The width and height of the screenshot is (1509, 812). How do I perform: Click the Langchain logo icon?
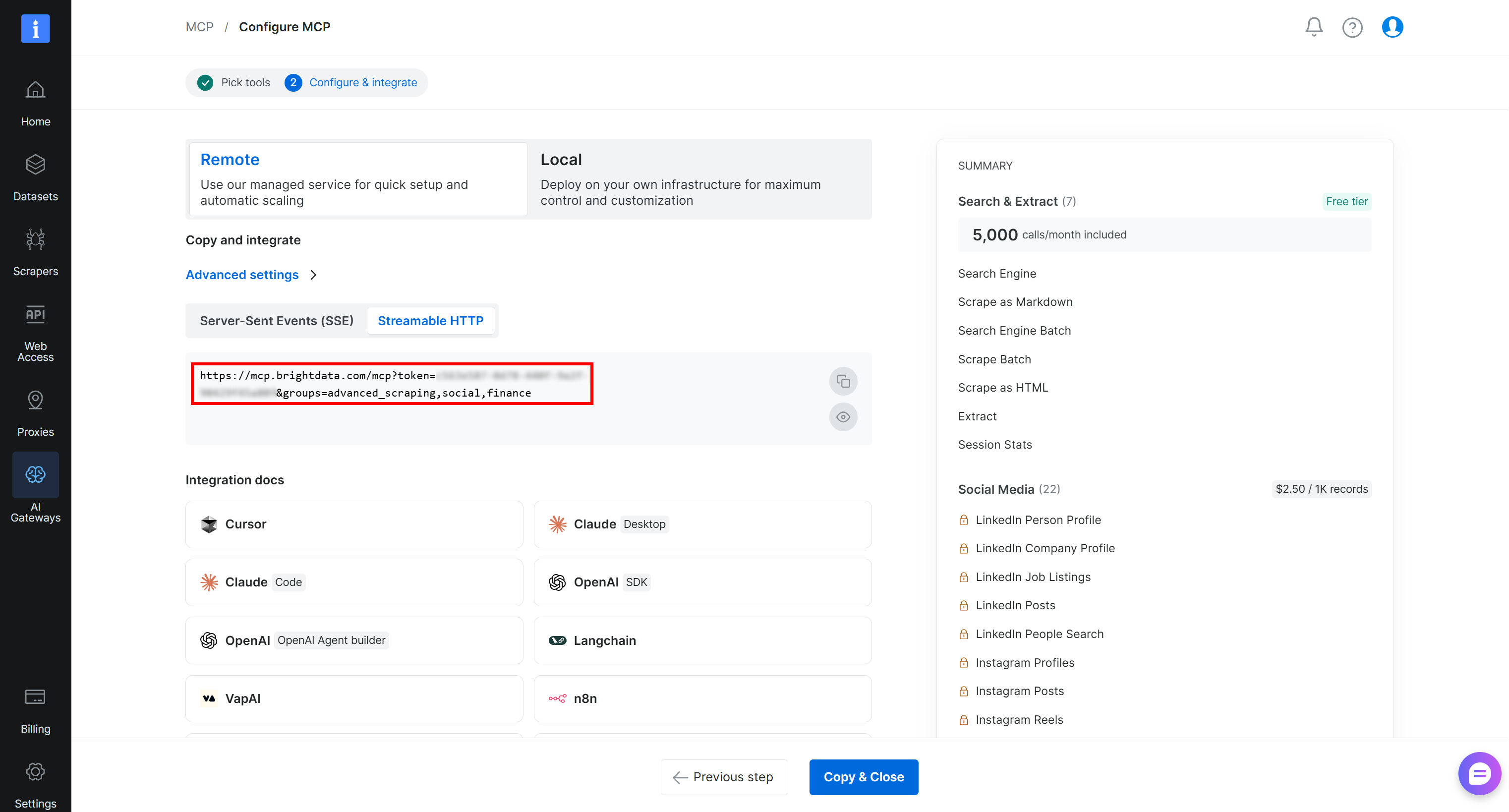(557, 640)
